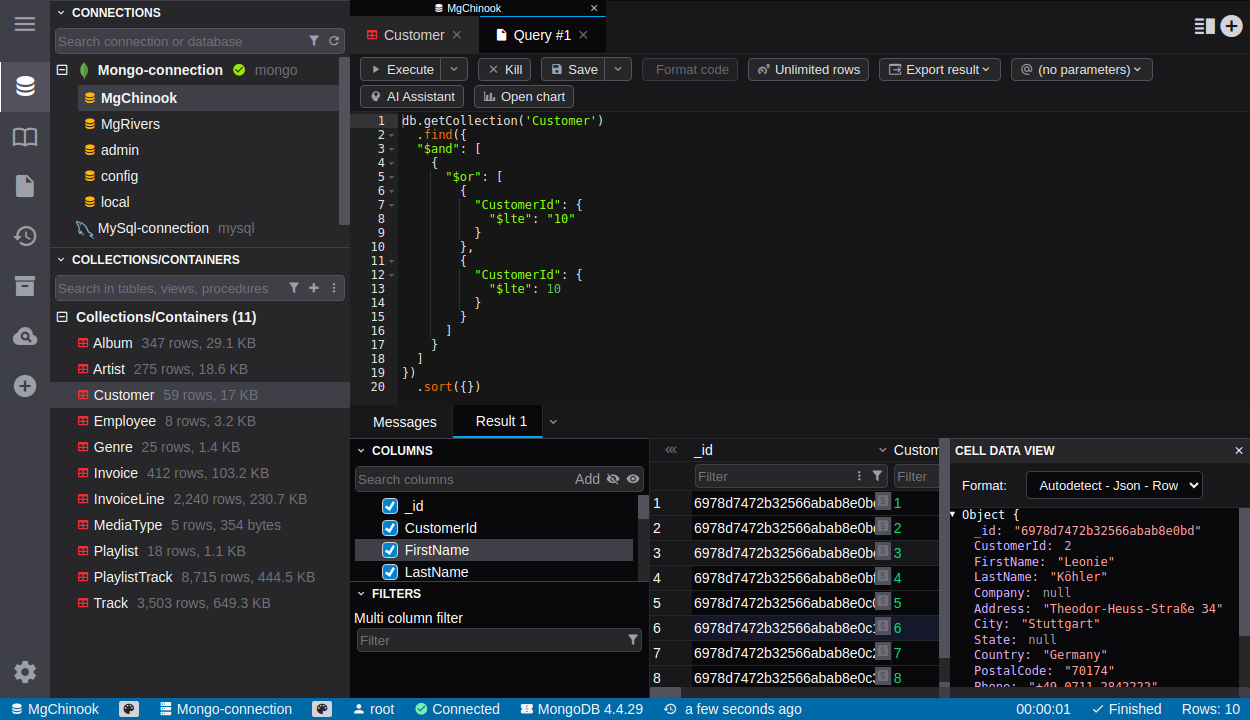Refresh the connections list
This screenshot has height=720, width=1250.
(334, 41)
